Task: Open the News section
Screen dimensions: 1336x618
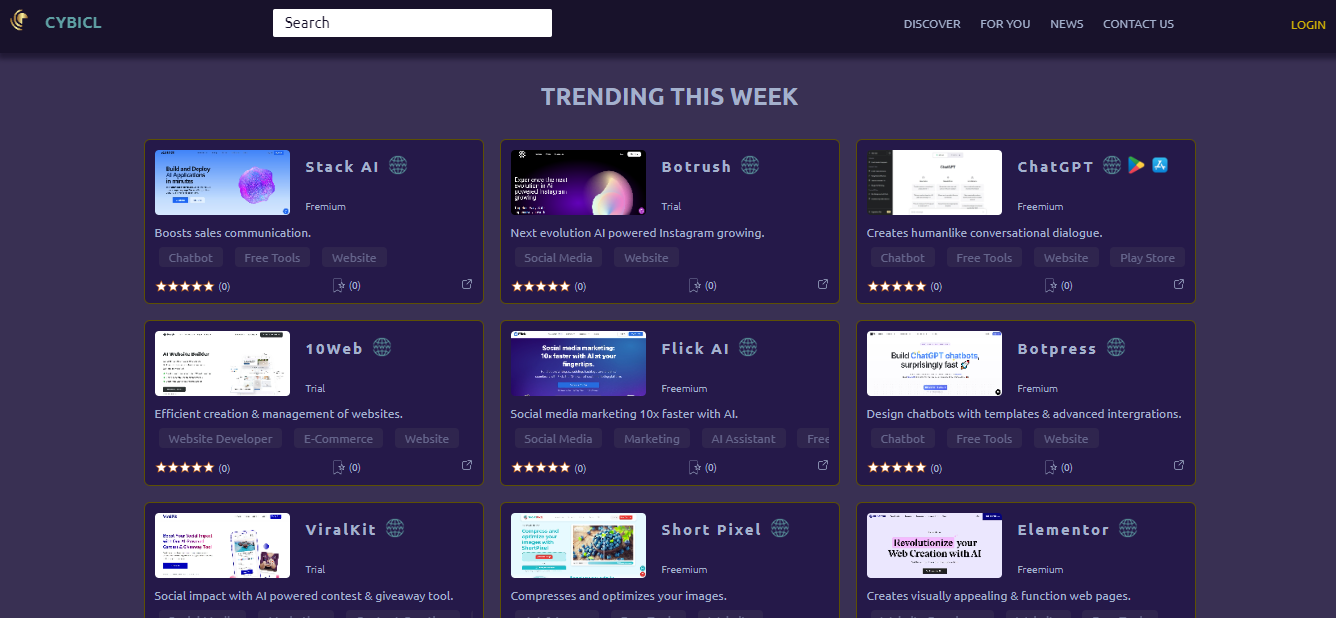Action: (x=1066, y=24)
